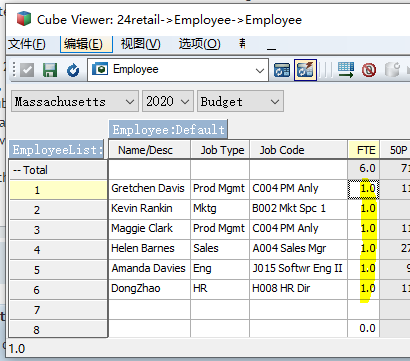Viewport: 410px width, 361px height.
Task: Click the Amanda Davies name cell
Action: click(x=149, y=269)
